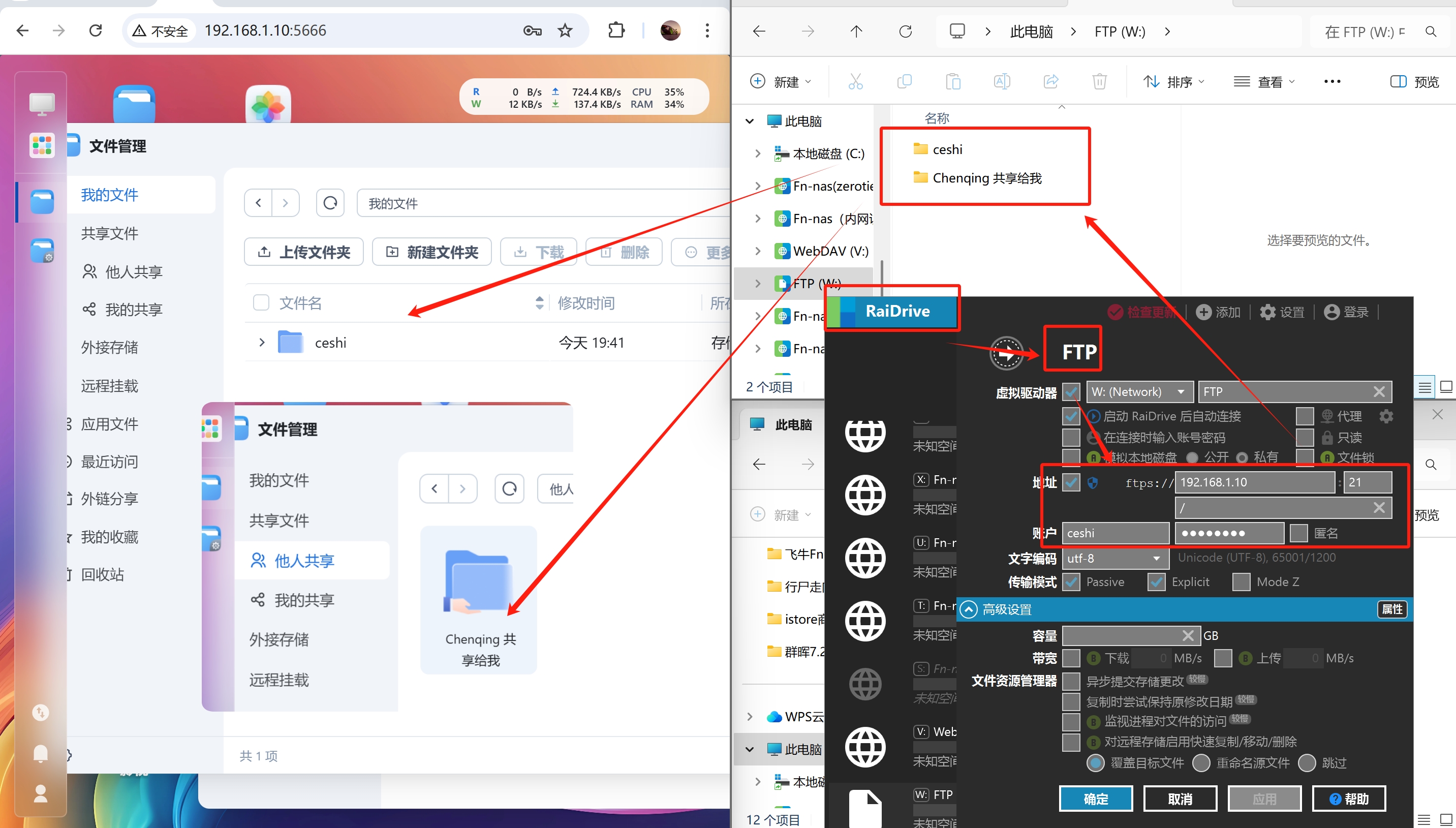Viewport: 1456px width, 828px height.
Task: Open RaiDrive proxy settings gear
Action: coord(1386,416)
